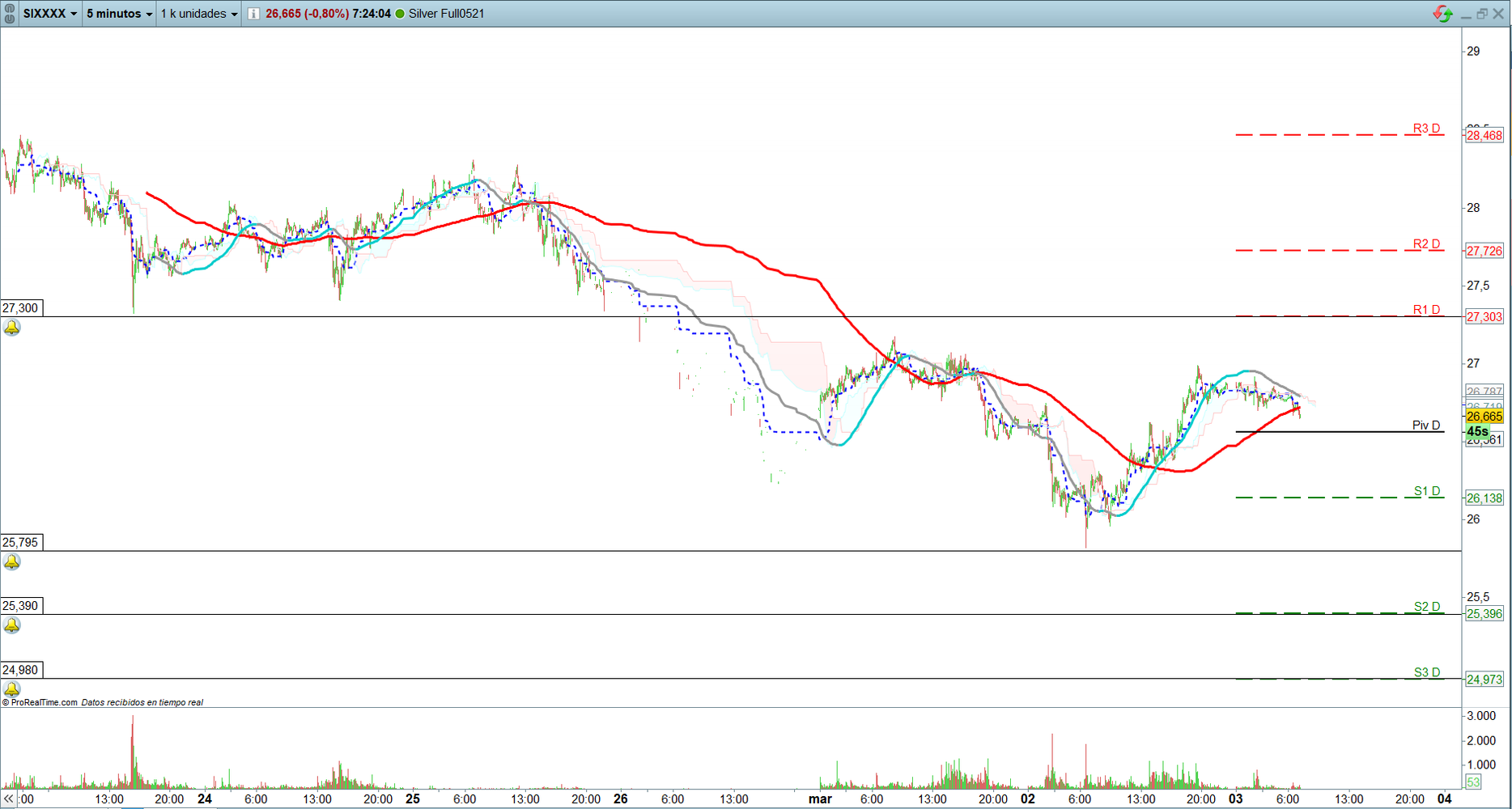
Task: Click the R1 D pivot label
Action: pyautogui.click(x=1427, y=310)
